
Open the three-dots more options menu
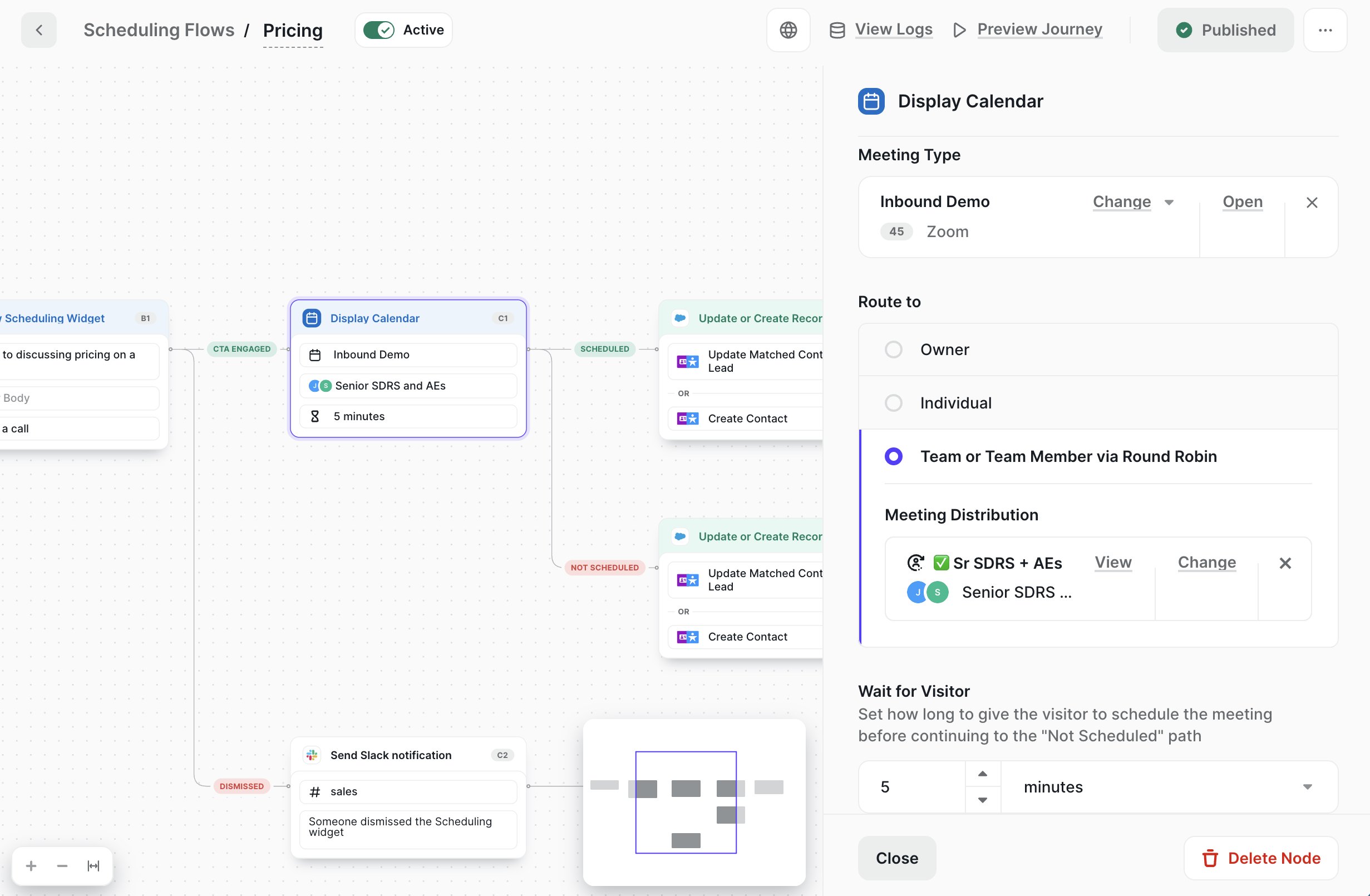pos(1325,30)
